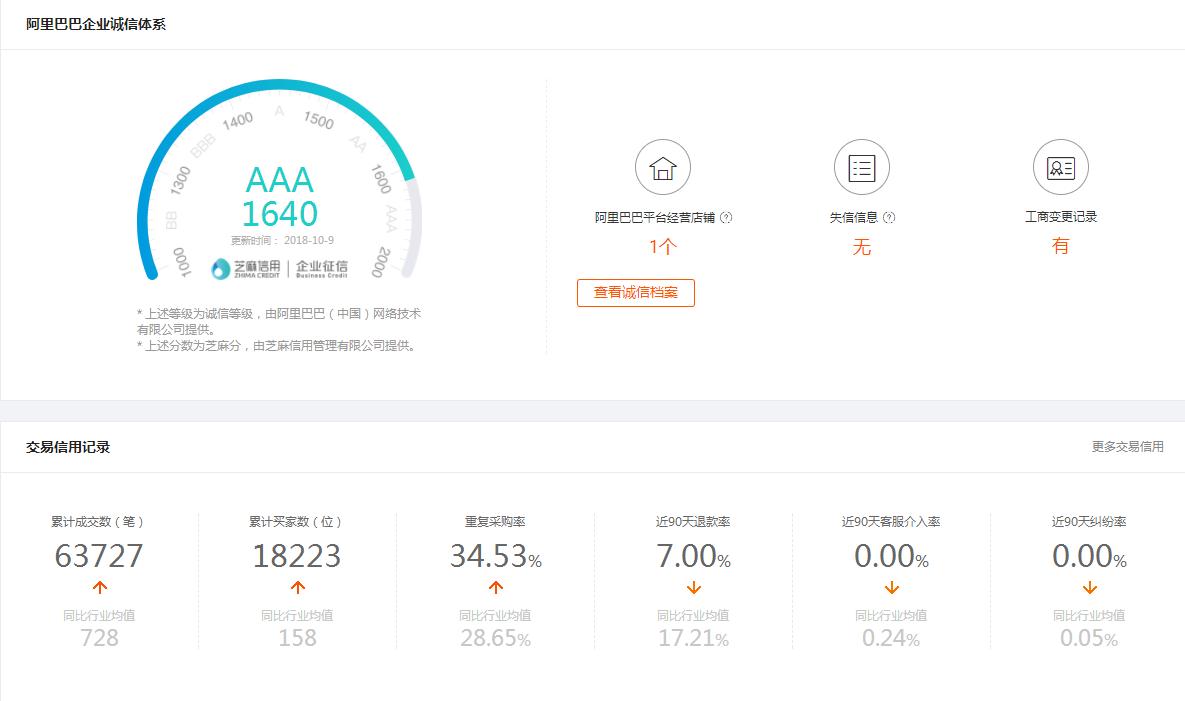Image resolution: width=1185 pixels, height=701 pixels.
Task: Click the Zhima Credit water-drop logo
Action: coord(220,268)
